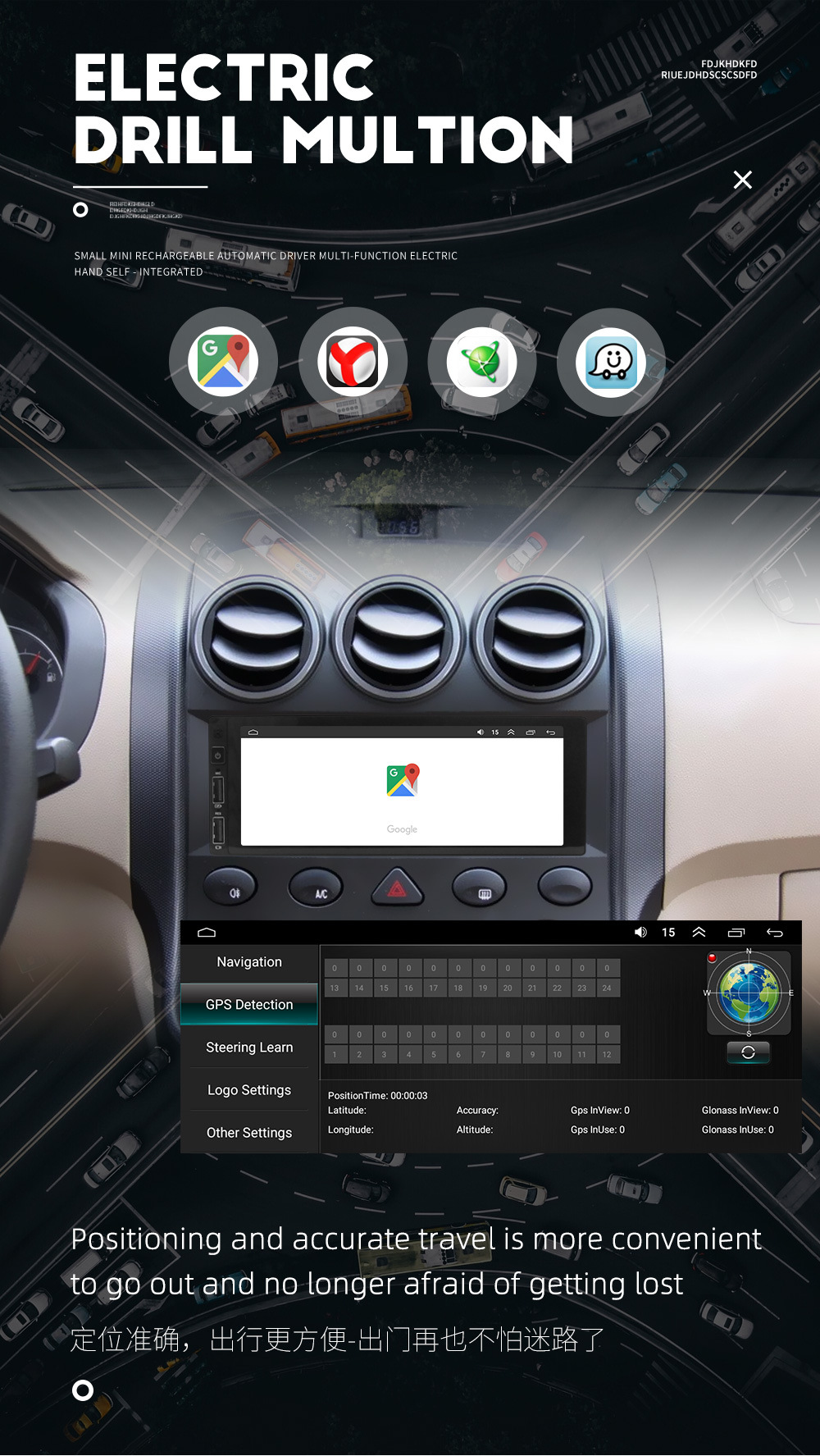
Task: Select the Navigation menu item
Action: 249,962
